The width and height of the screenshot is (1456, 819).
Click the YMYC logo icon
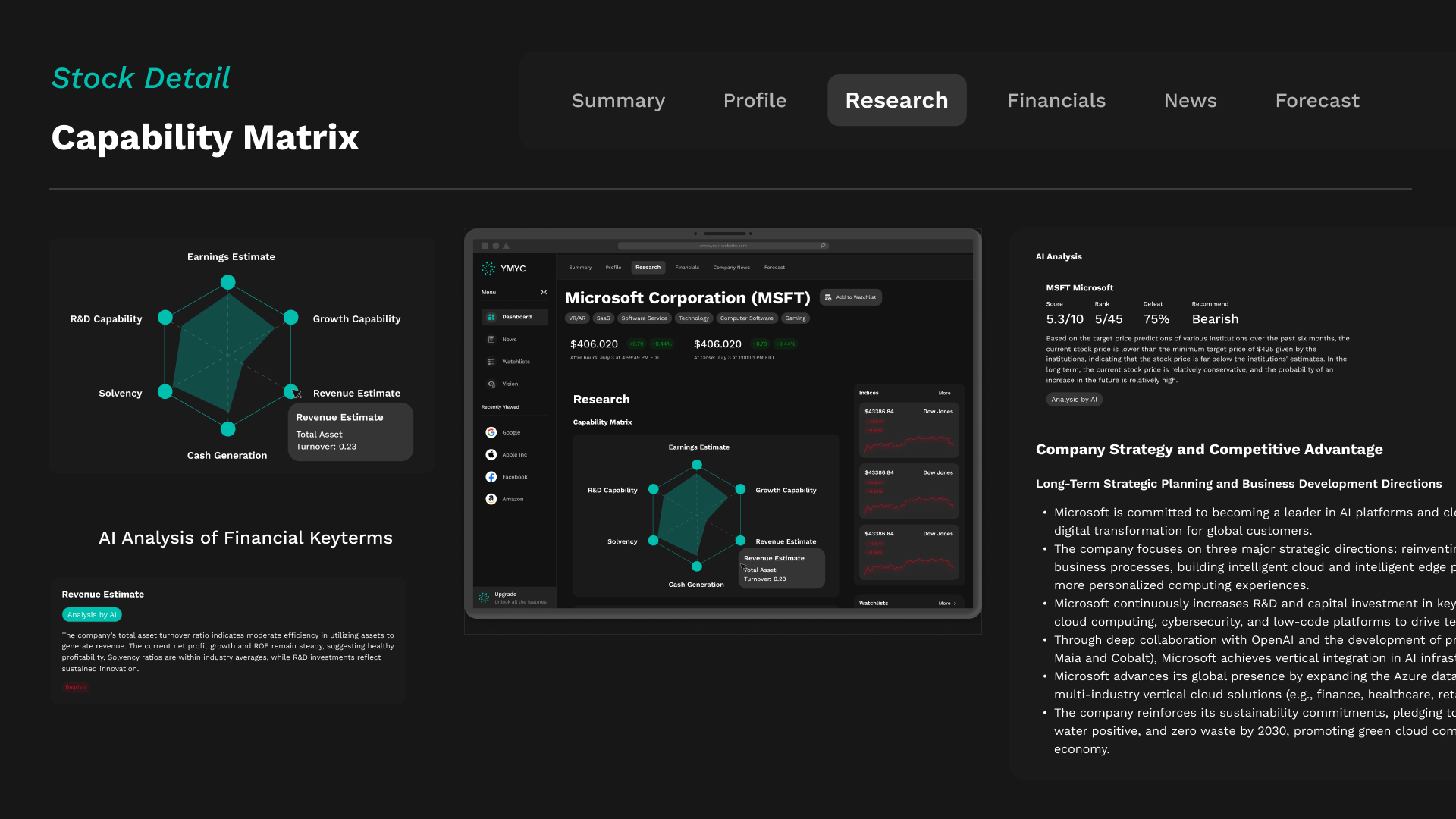coord(488,268)
